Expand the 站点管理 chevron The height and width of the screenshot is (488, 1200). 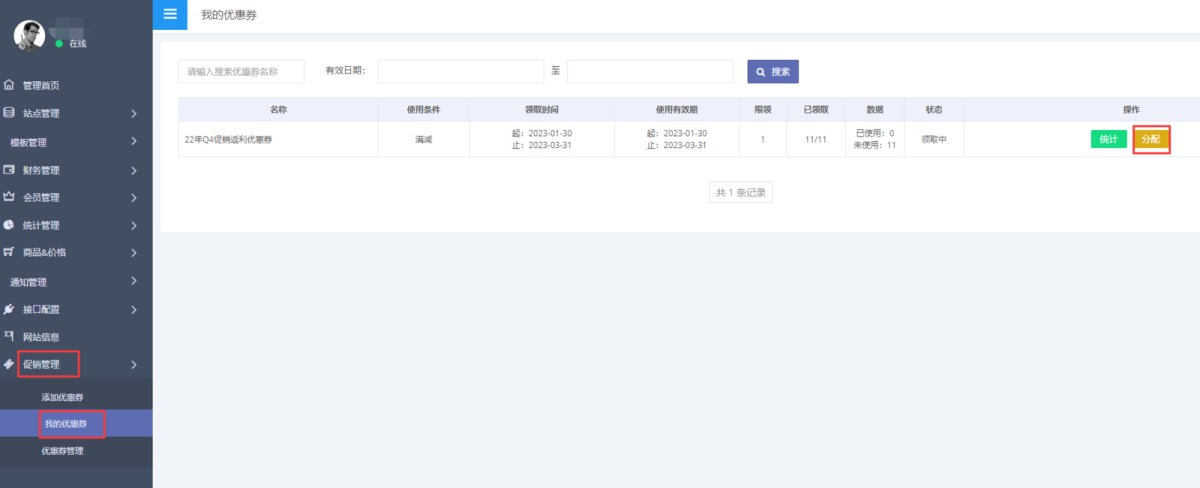pos(134,114)
